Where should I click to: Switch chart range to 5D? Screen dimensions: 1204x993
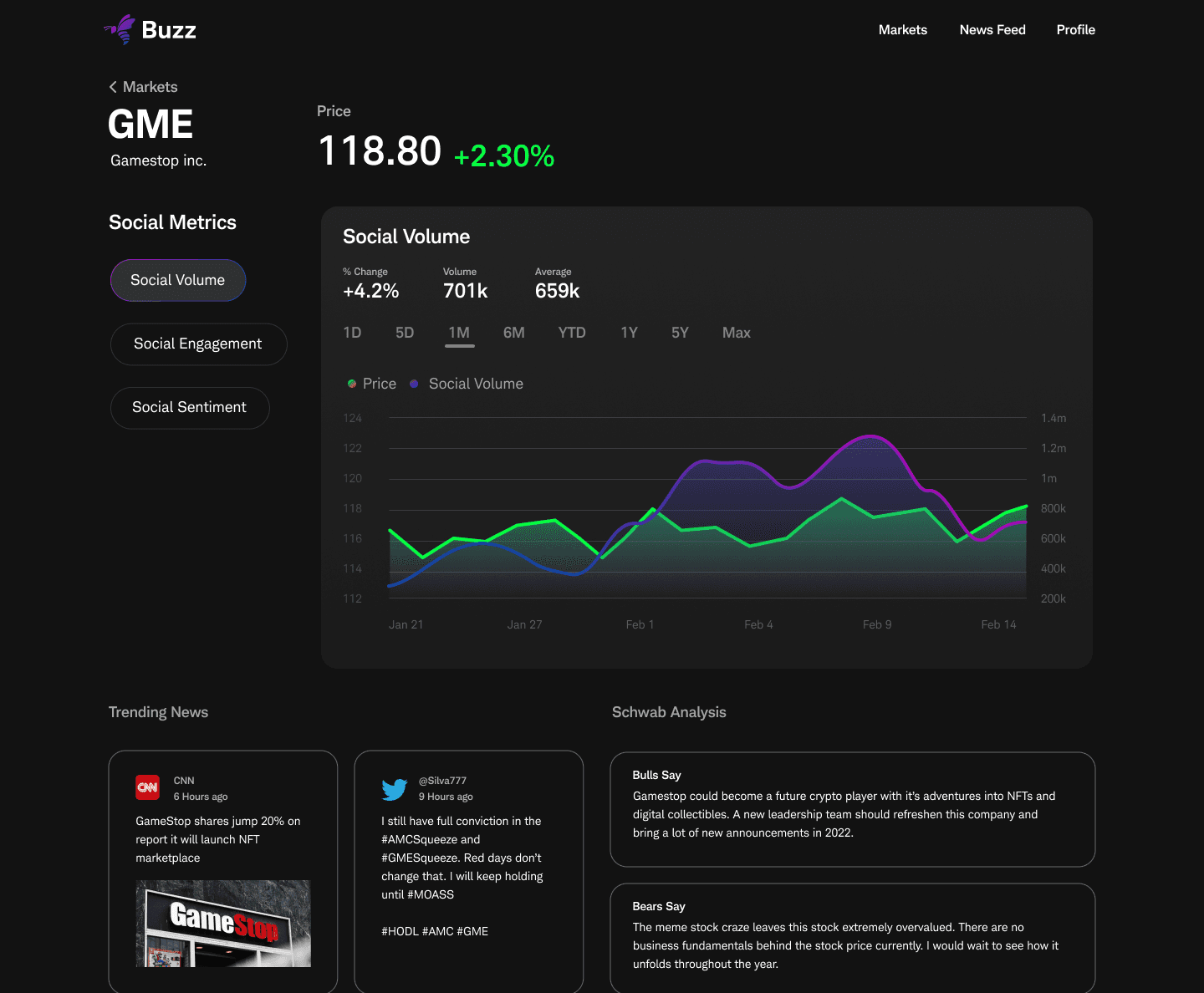click(x=405, y=333)
